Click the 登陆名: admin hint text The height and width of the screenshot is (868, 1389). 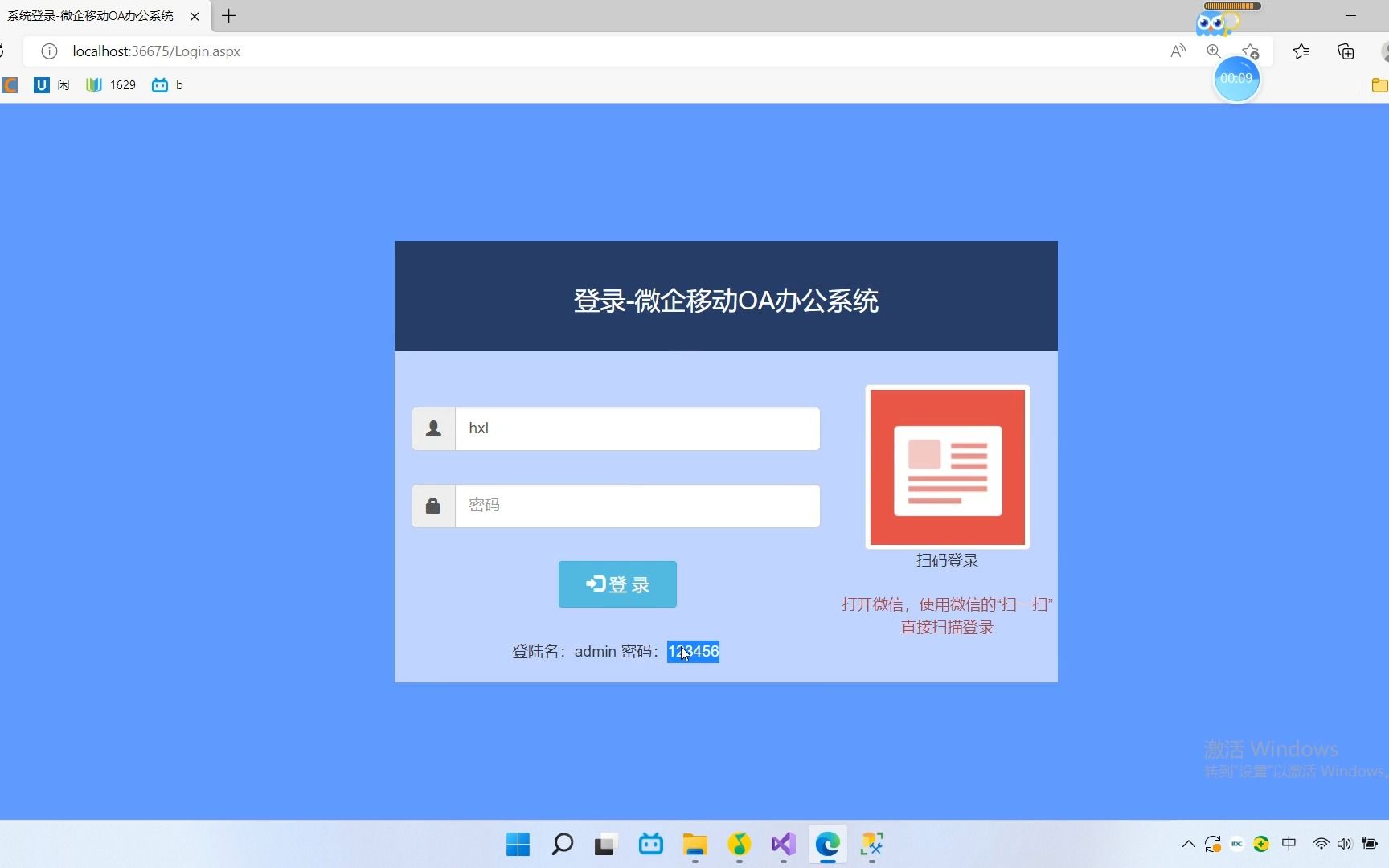564,651
